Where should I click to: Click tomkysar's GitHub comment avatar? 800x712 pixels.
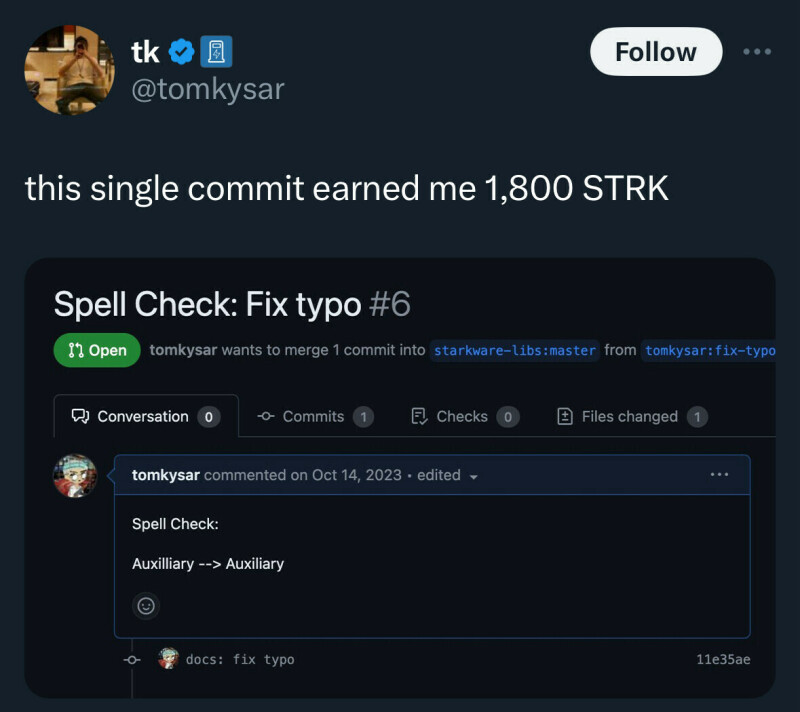(75, 476)
